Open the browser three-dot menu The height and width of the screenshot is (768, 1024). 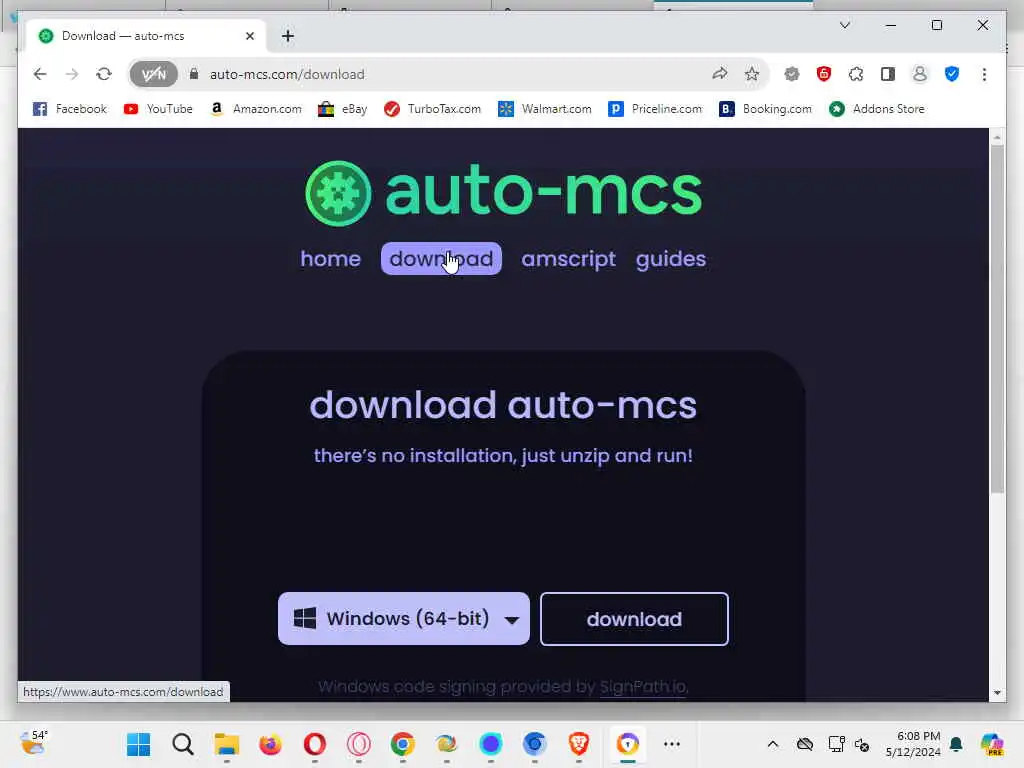tap(984, 74)
